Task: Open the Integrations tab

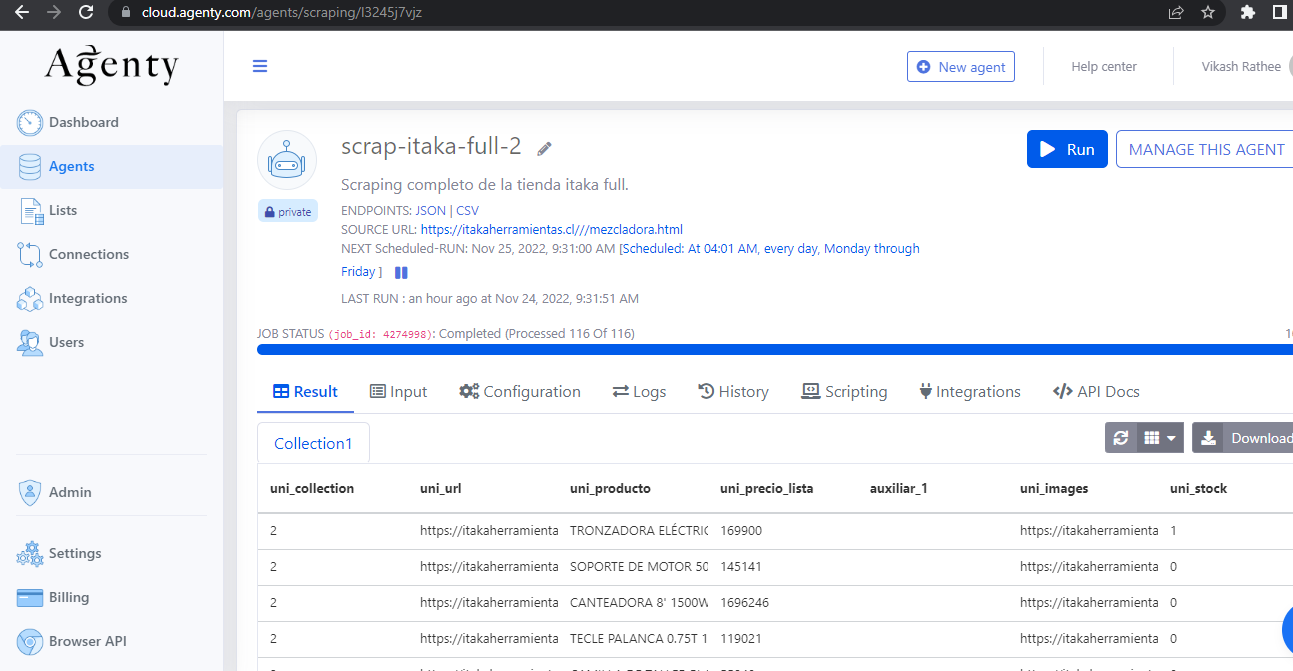Action: (970, 392)
